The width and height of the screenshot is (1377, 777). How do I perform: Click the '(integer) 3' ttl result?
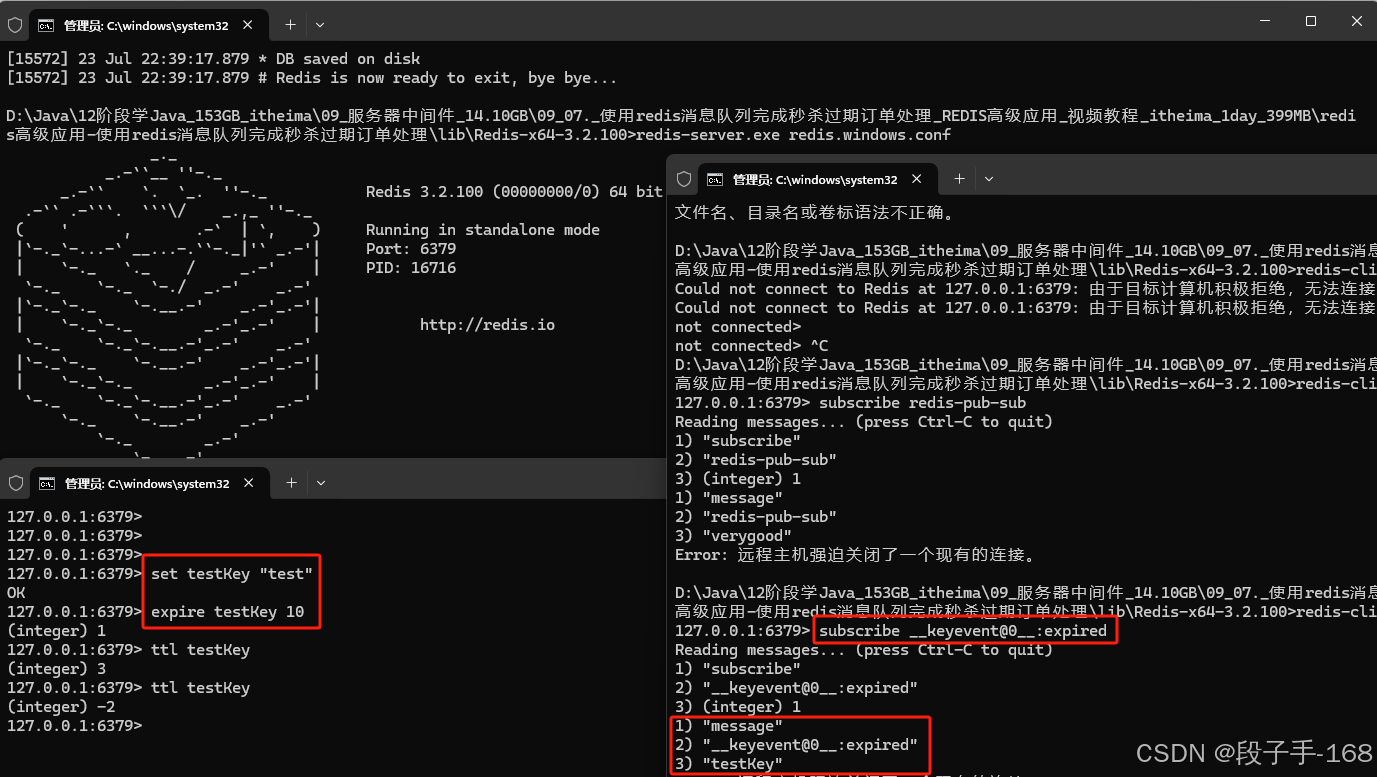point(56,669)
